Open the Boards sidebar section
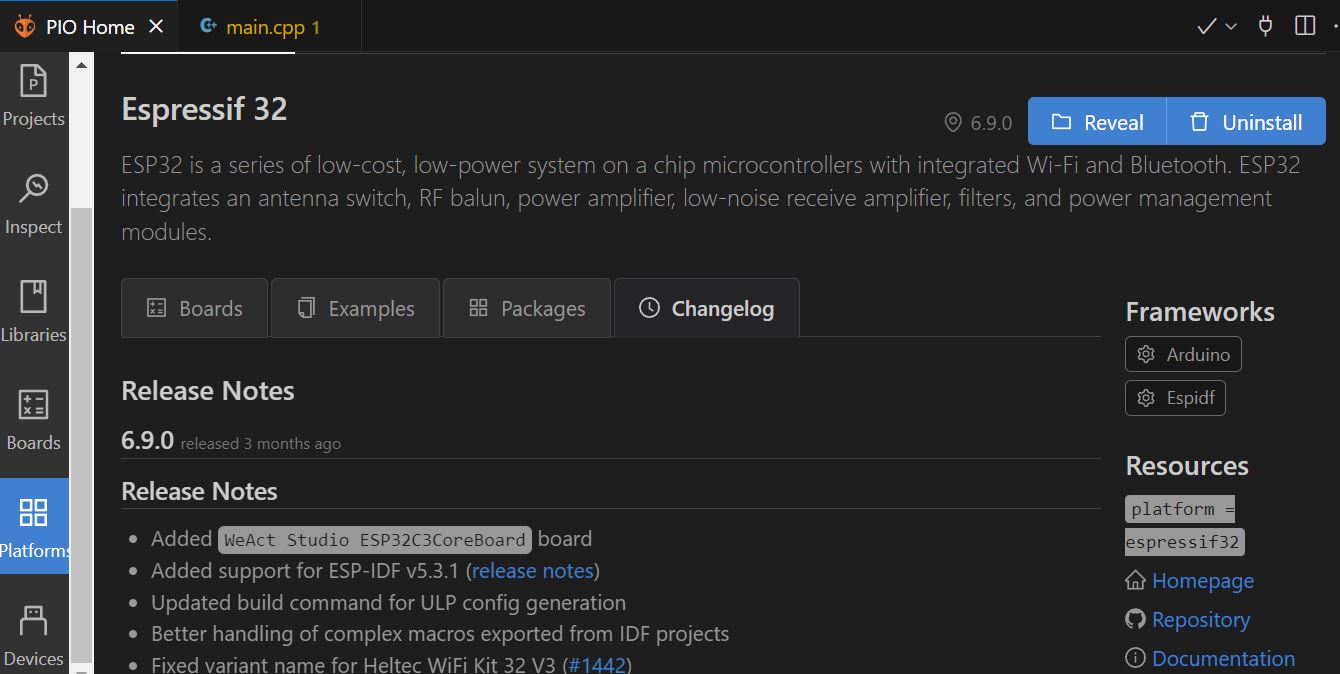 pyautogui.click(x=34, y=421)
